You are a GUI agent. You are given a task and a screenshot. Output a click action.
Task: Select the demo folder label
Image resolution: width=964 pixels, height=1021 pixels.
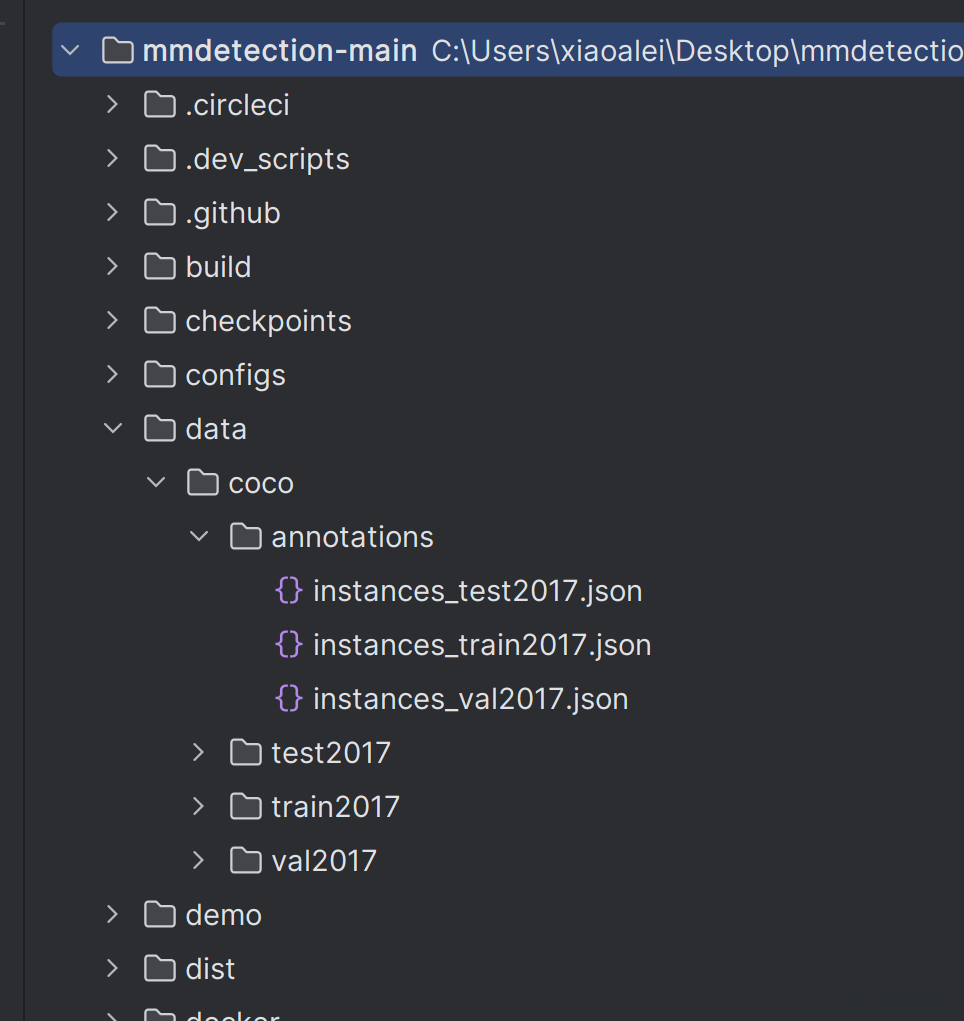(x=223, y=915)
